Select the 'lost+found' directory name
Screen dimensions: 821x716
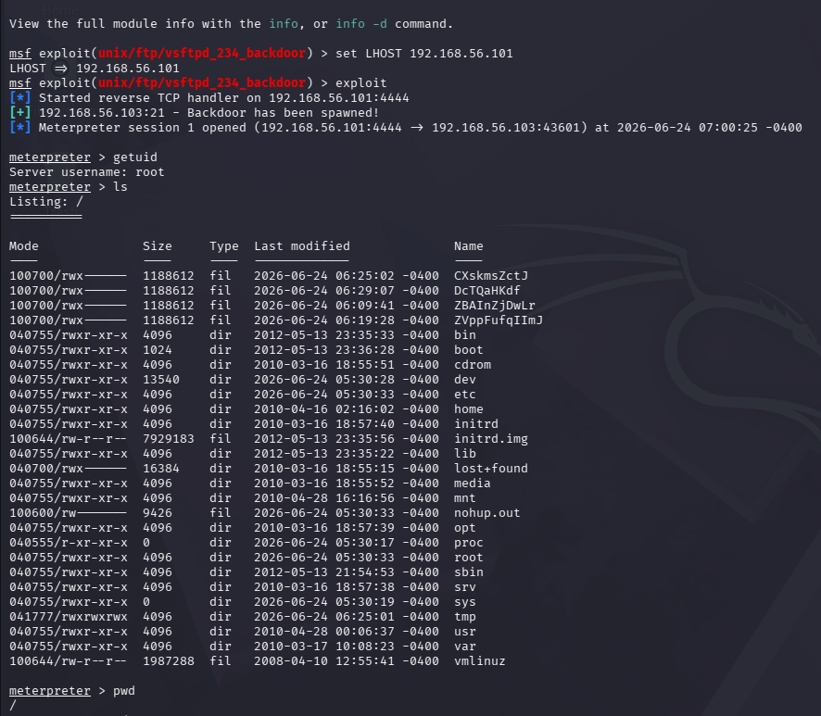tap(491, 468)
